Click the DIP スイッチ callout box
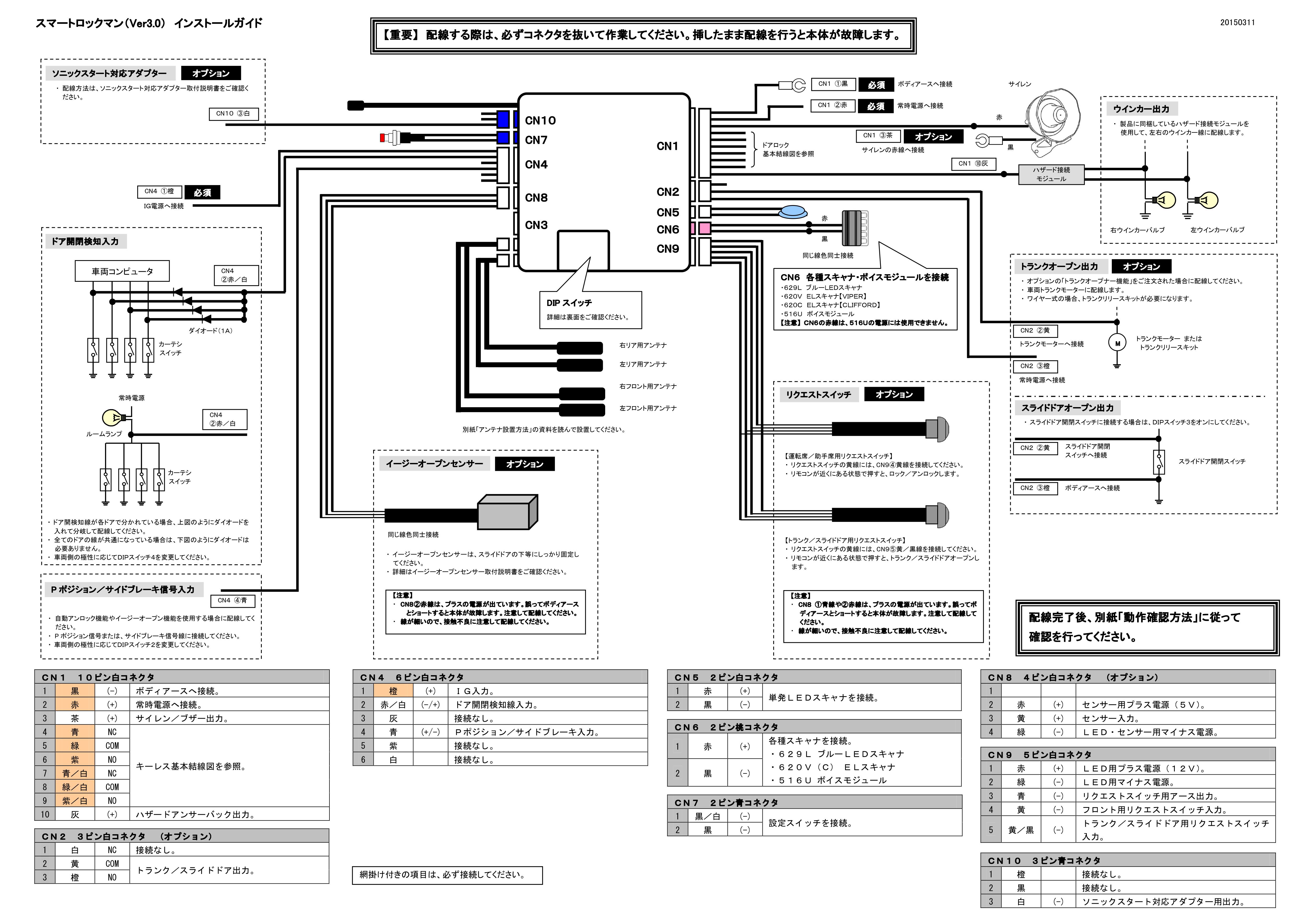Screen dimensions: 1307x924 [x=590, y=310]
